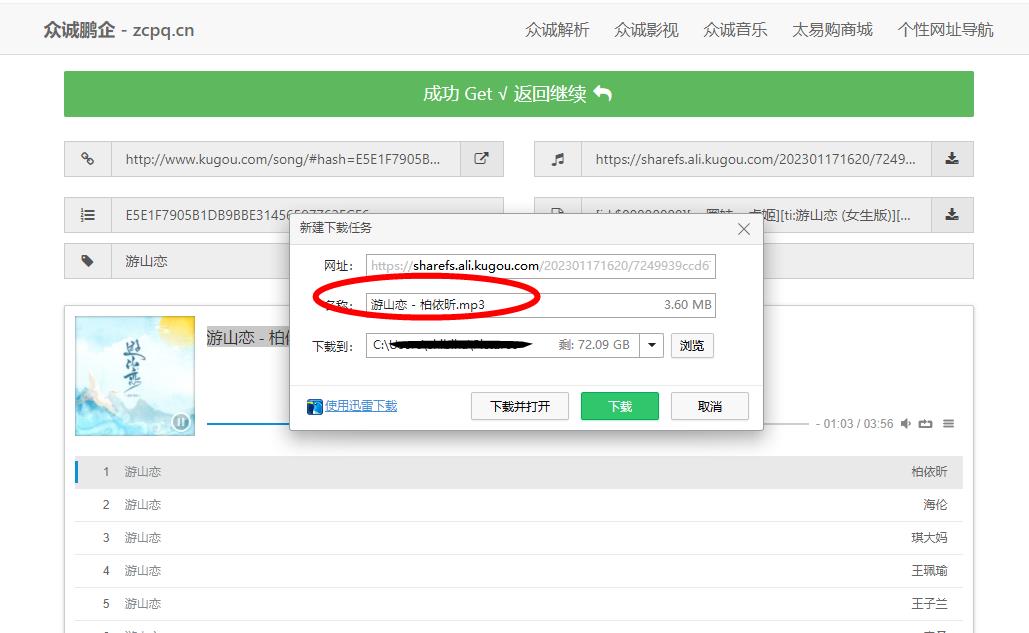This screenshot has width=1029, height=633.
Task: Select playlist track 3 by 琪大妈
Action: click(518, 538)
